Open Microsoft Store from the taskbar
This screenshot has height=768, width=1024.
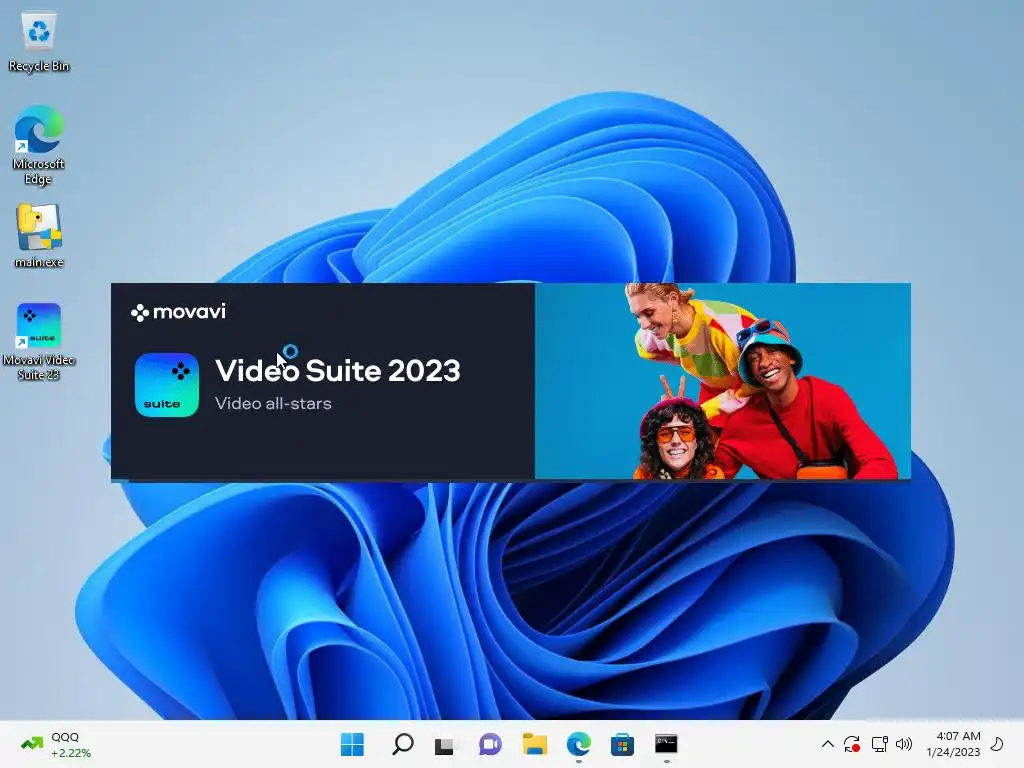622,744
